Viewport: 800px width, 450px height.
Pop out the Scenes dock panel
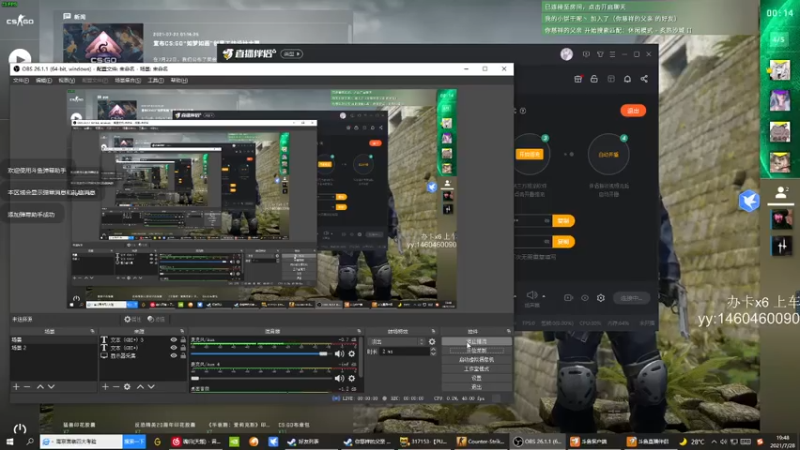coord(92,331)
